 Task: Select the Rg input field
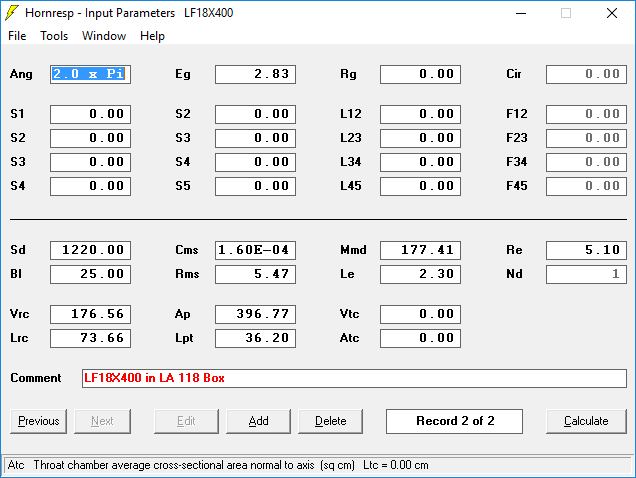[x=420, y=74]
